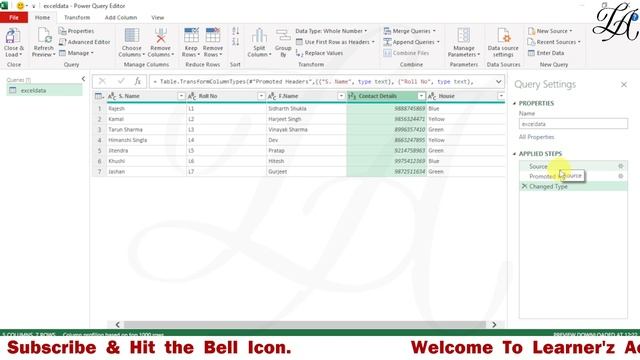Click the Contact Details column type icon

tap(352, 96)
